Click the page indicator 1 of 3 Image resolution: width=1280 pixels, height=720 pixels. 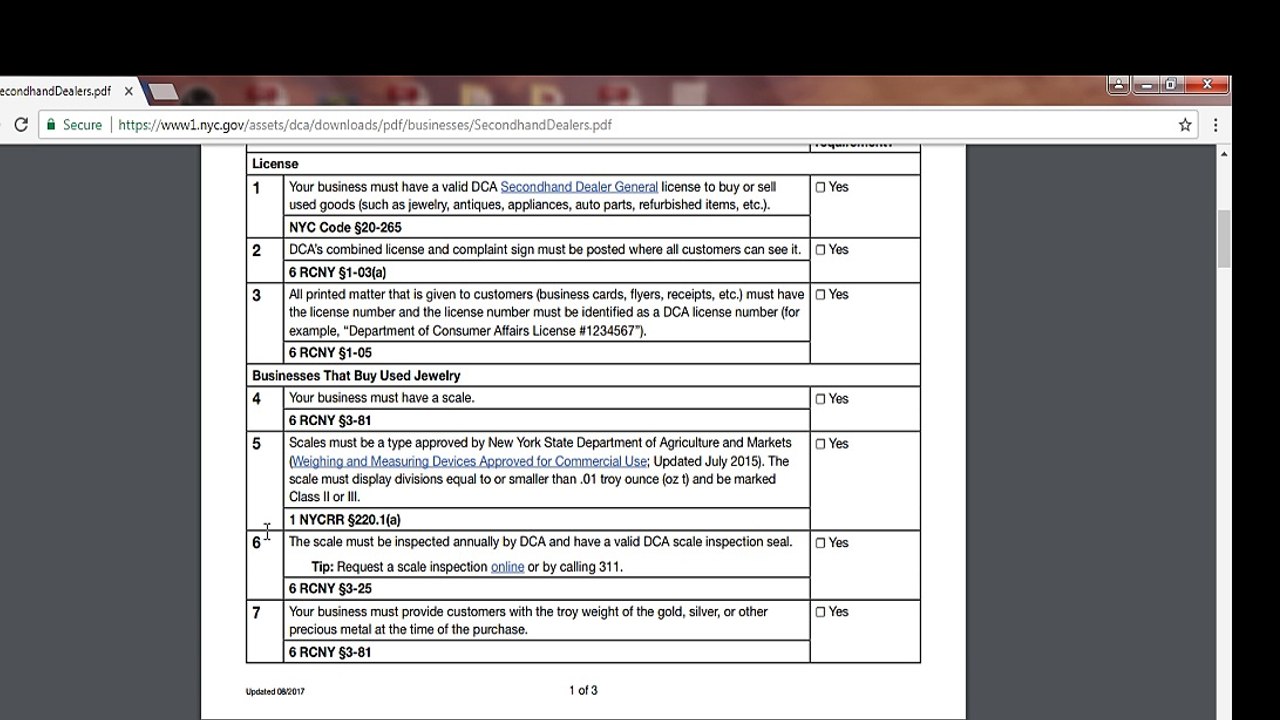pos(583,691)
